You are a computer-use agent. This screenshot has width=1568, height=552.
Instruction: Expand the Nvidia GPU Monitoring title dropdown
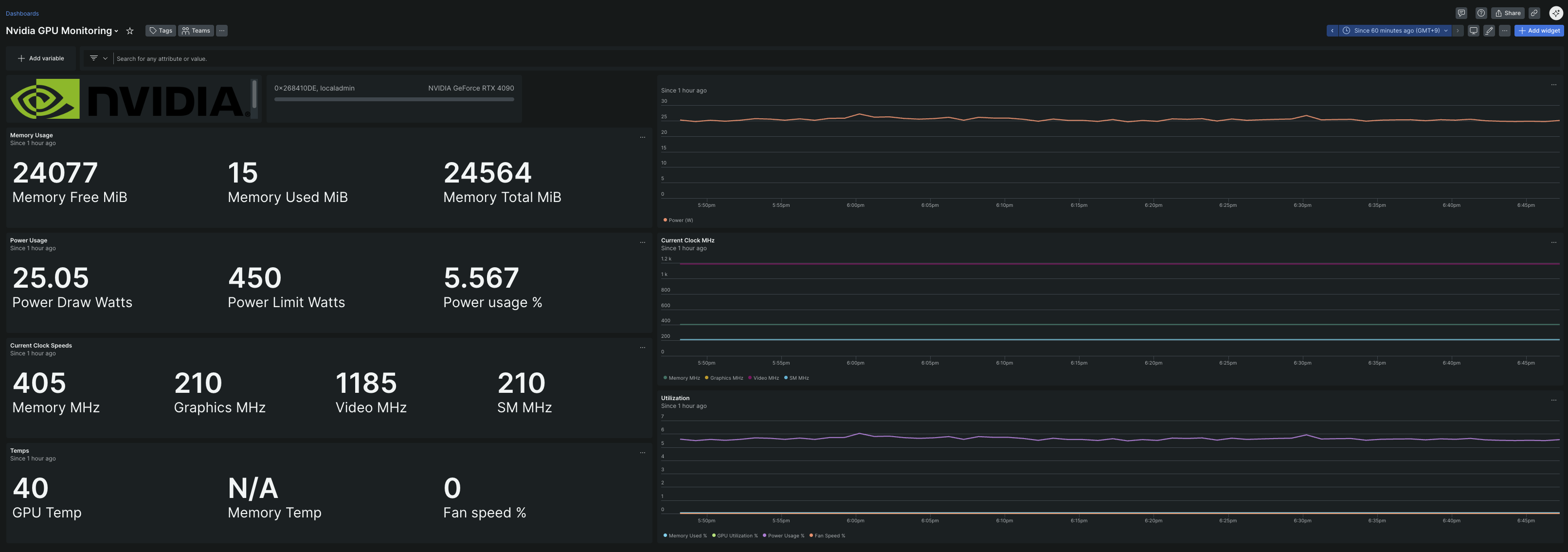116,31
